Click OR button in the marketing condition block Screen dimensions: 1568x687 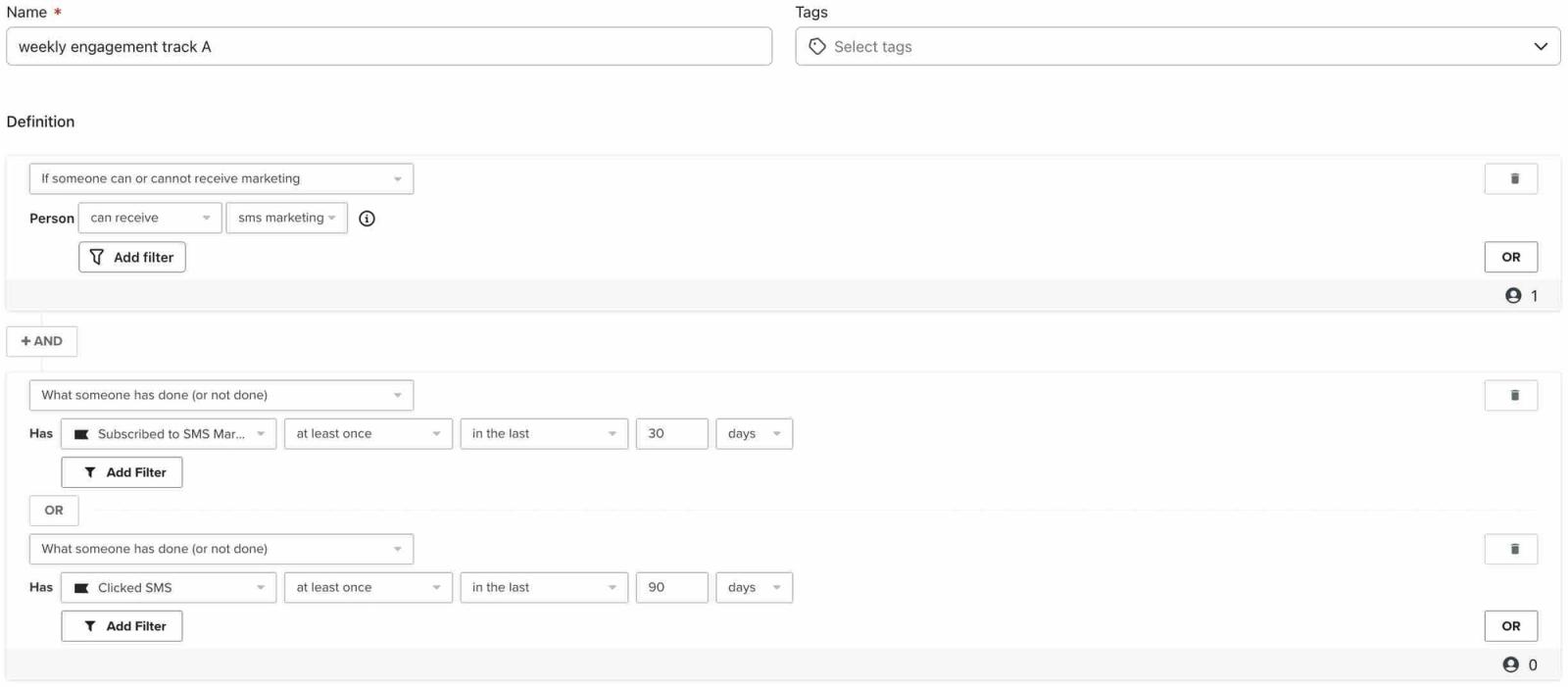[x=1510, y=257]
